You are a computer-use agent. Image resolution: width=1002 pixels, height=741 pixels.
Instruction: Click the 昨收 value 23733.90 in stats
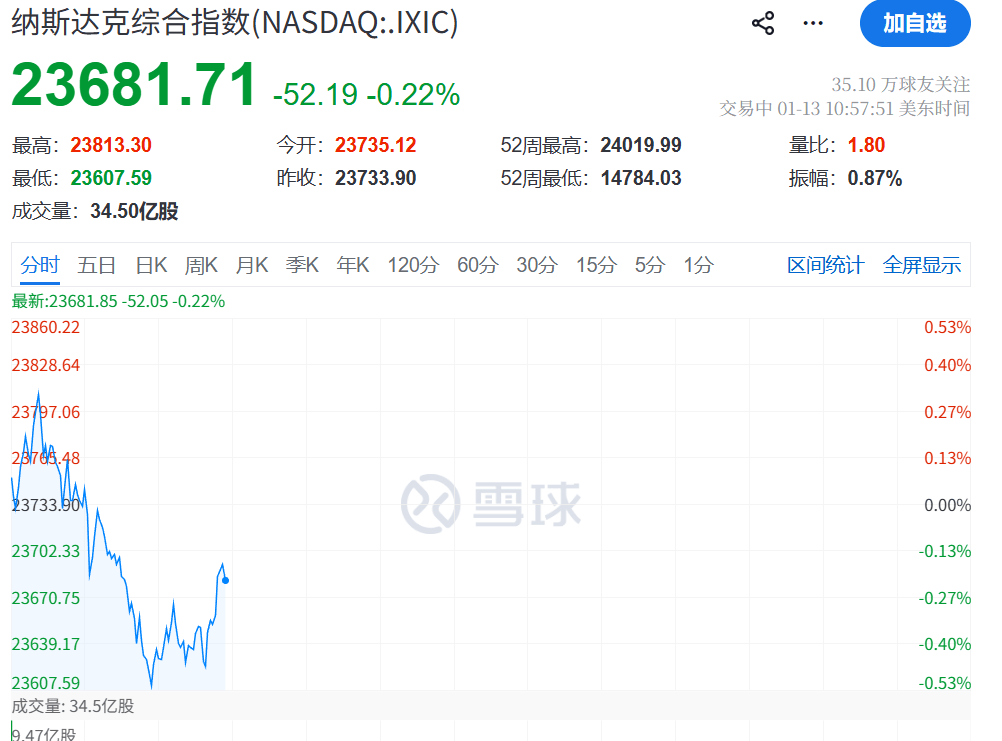click(x=376, y=178)
